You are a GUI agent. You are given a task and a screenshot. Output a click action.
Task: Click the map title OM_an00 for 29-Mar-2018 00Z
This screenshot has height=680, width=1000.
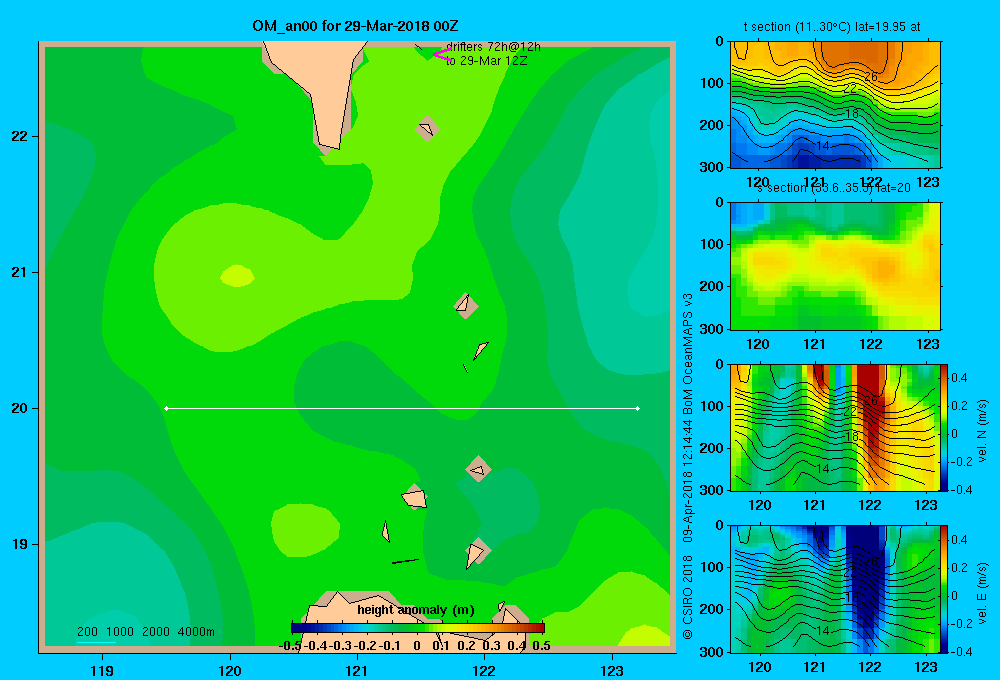pos(355,26)
